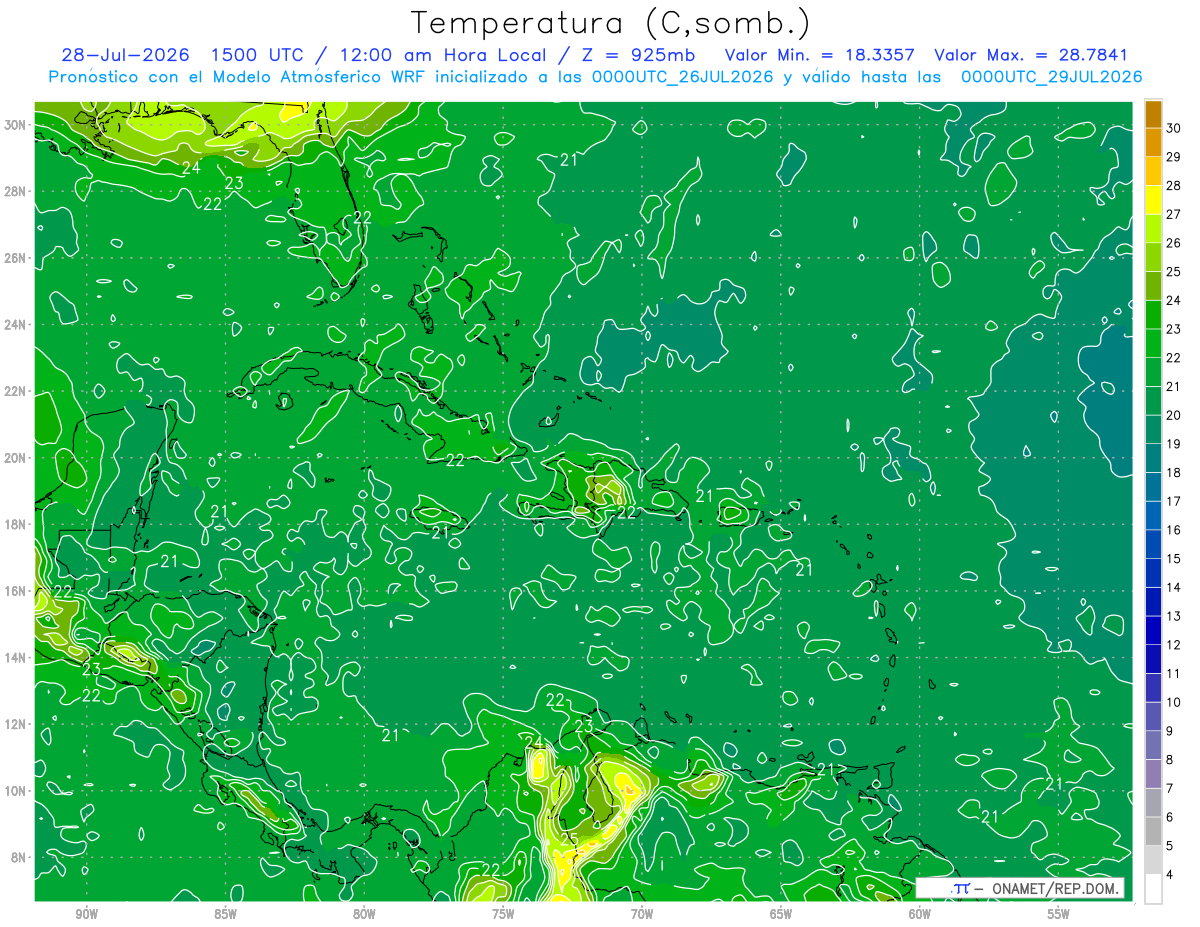Pick the yellow legend swatch between 27 and 28
This screenshot has height=927, width=1200.
click(1153, 200)
